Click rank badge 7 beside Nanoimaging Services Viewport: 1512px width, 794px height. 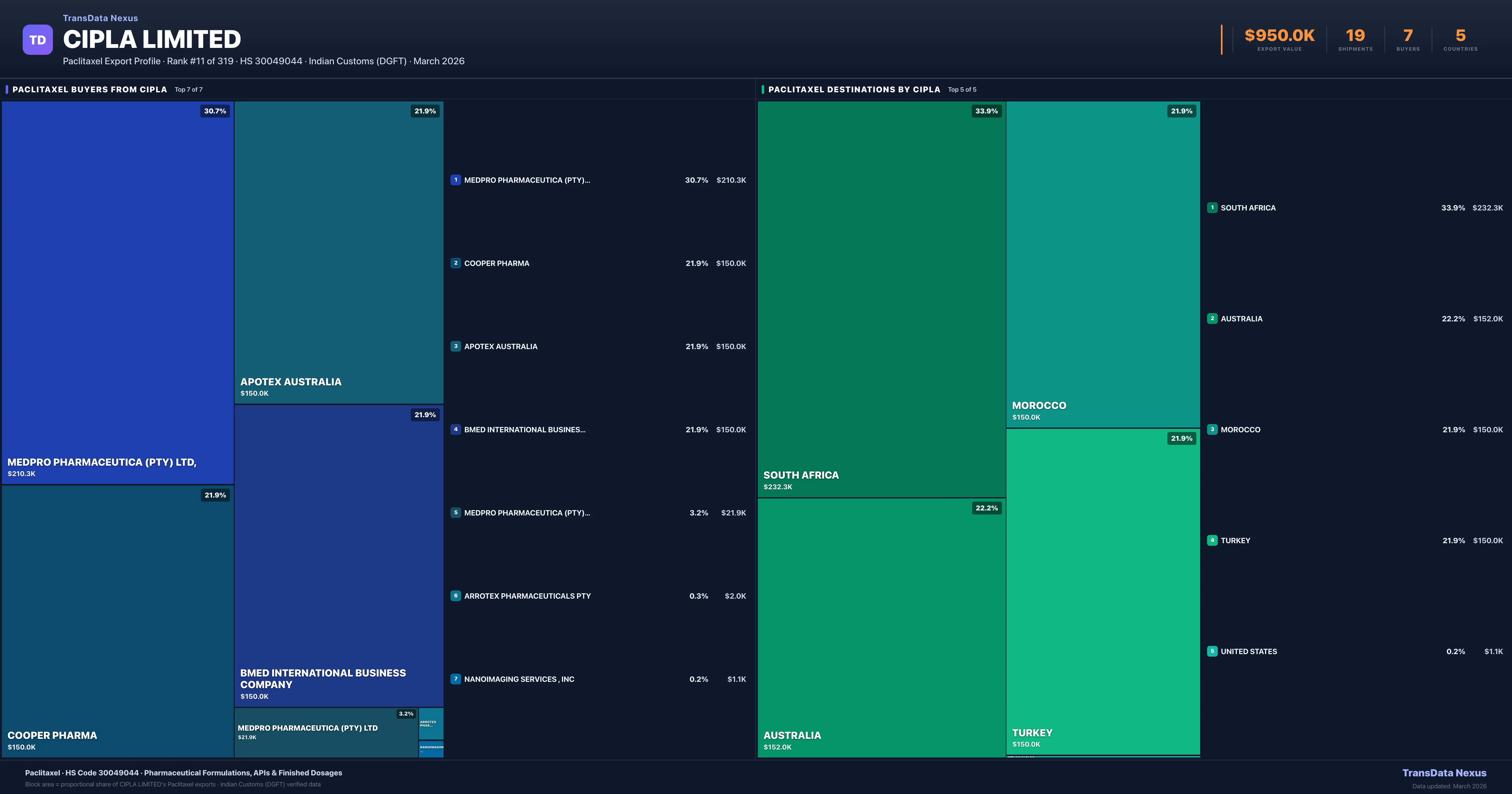(455, 679)
